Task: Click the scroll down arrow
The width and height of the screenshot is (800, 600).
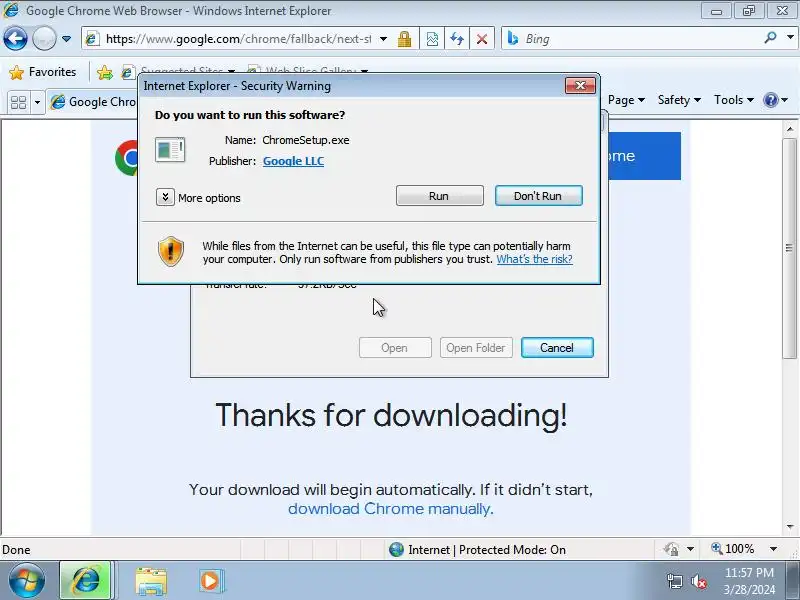Action: click(x=790, y=527)
